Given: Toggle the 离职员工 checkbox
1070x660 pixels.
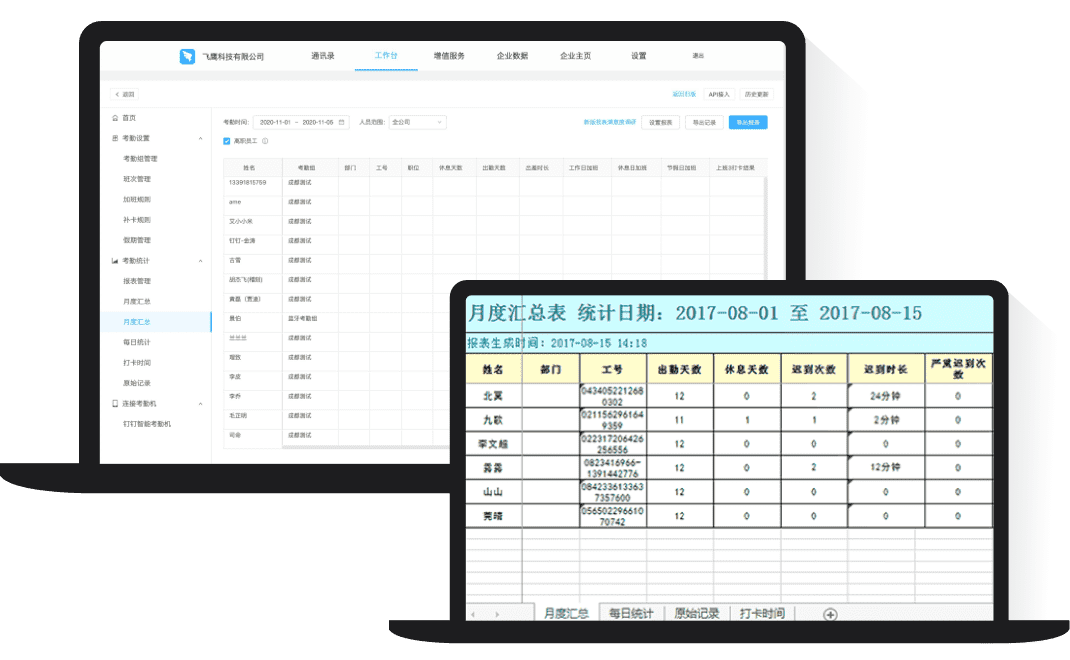Looking at the screenshot, I should [x=227, y=141].
